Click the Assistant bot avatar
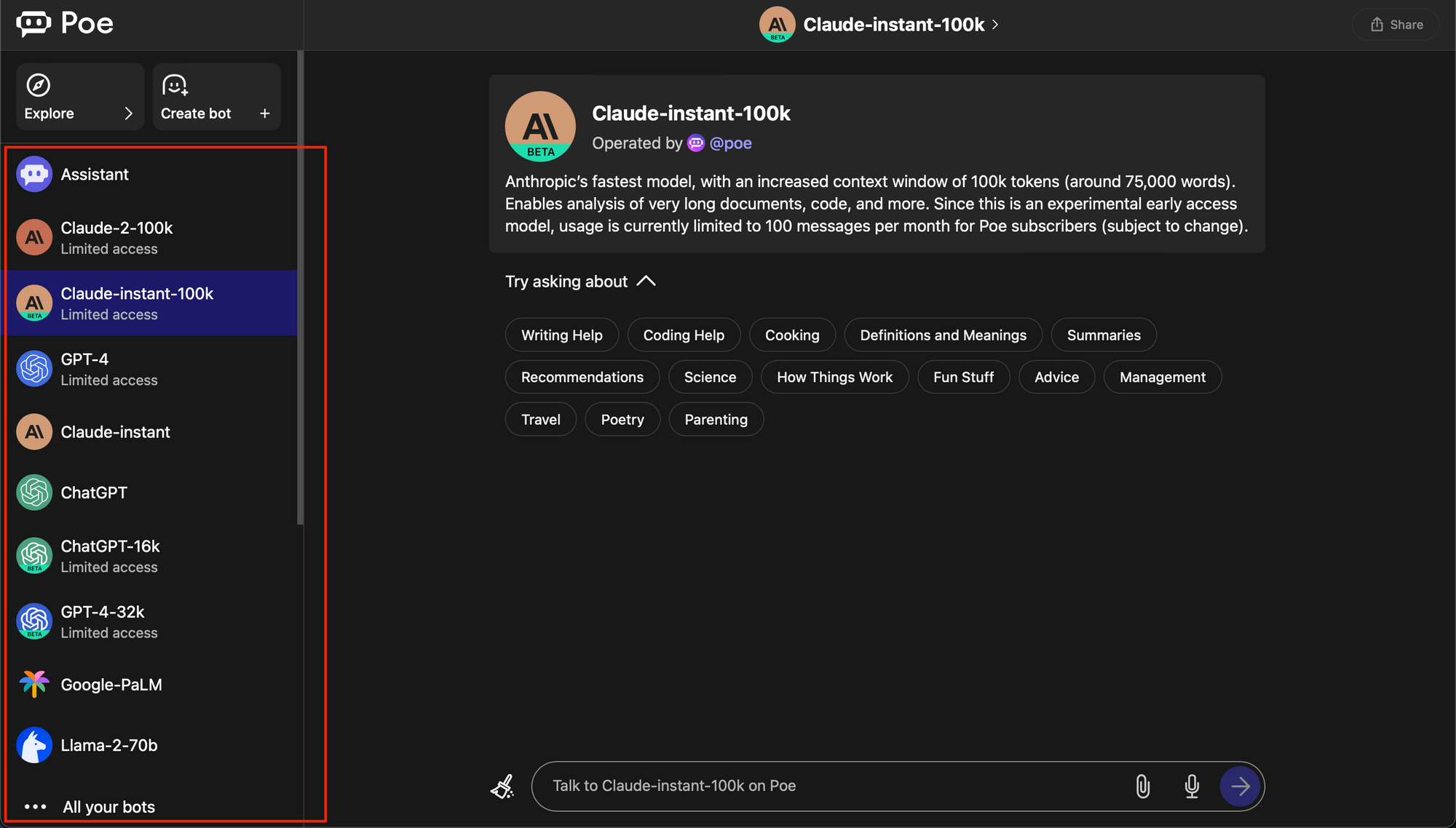This screenshot has width=1456, height=828. [x=34, y=175]
